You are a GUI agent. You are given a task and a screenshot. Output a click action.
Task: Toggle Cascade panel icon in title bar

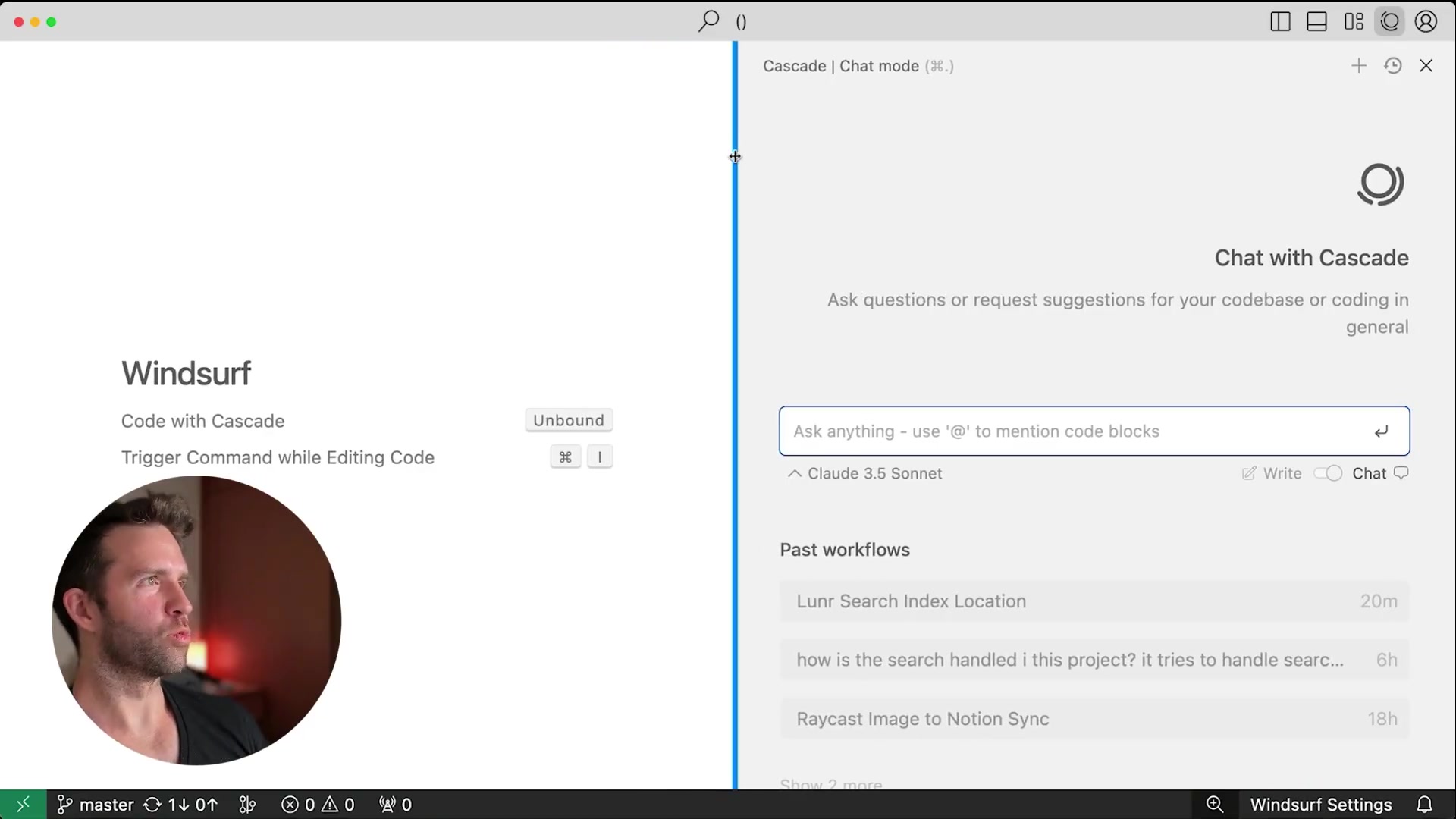[1390, 22]
